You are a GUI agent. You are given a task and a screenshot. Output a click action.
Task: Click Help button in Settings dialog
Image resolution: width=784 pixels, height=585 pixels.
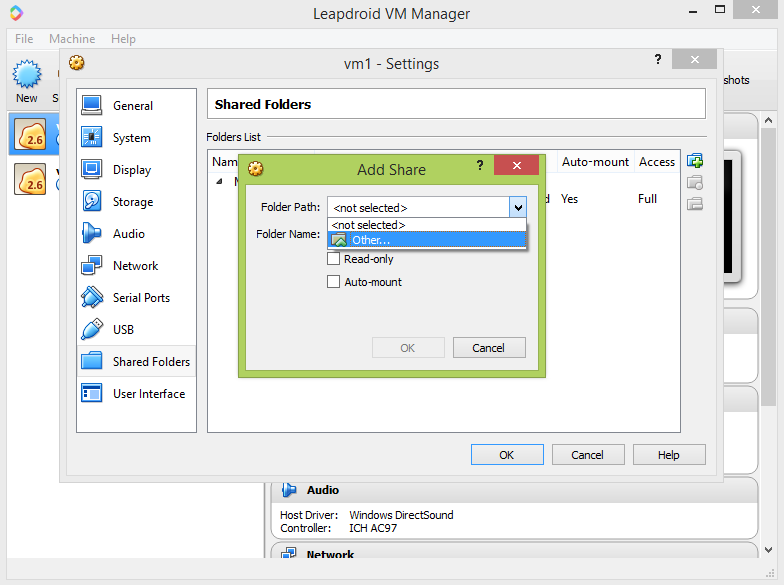point(669,454)
